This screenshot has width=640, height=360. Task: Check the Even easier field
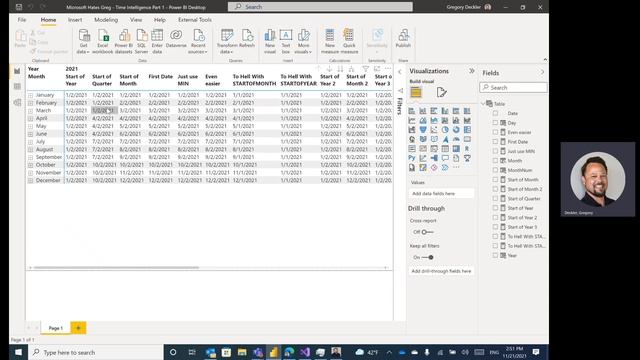495,132
